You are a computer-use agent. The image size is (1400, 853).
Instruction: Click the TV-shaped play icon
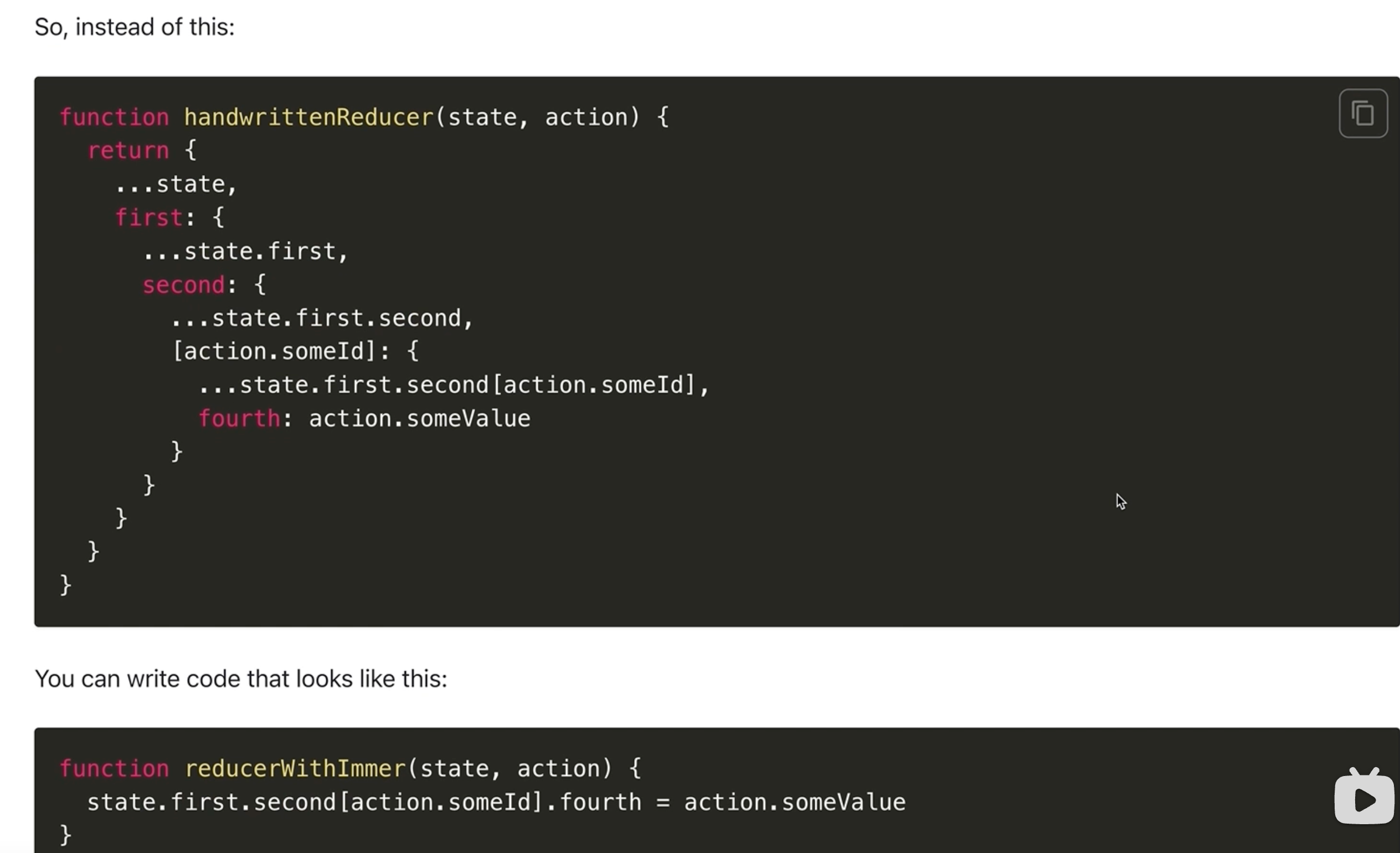pos(1364,795)
